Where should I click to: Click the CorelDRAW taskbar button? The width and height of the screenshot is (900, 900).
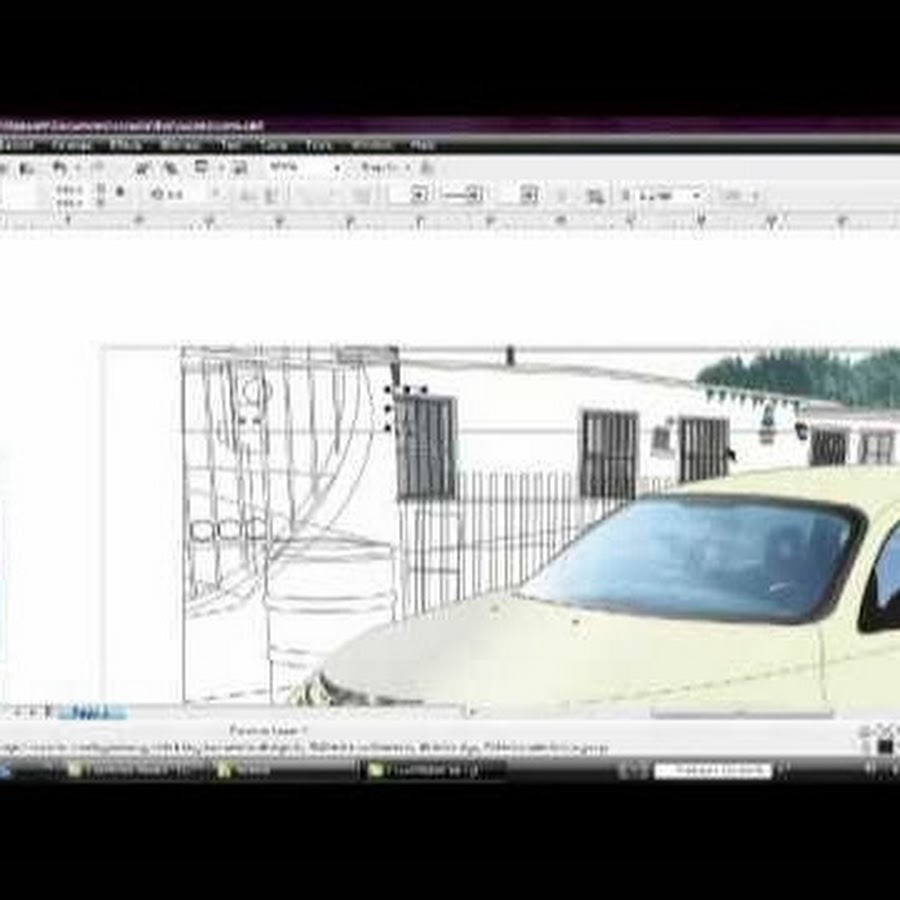pyautogui.click(x=430, y=771)
